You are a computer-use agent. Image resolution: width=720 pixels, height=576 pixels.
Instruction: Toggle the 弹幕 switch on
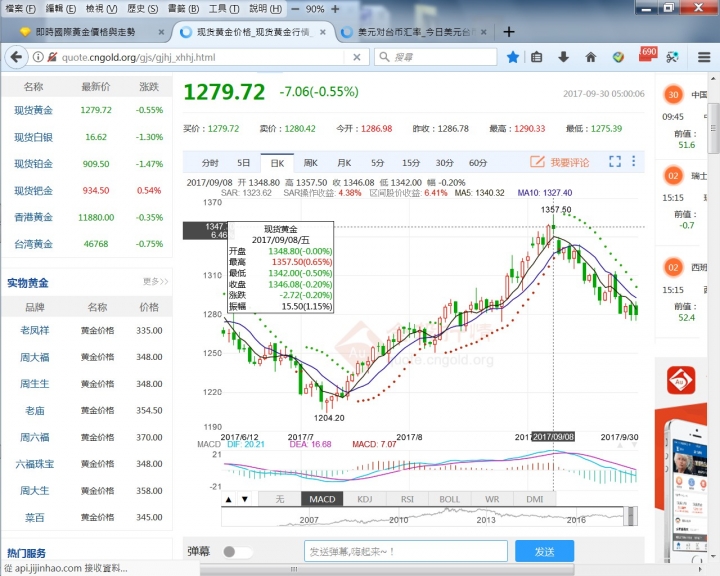click(237, 551)
